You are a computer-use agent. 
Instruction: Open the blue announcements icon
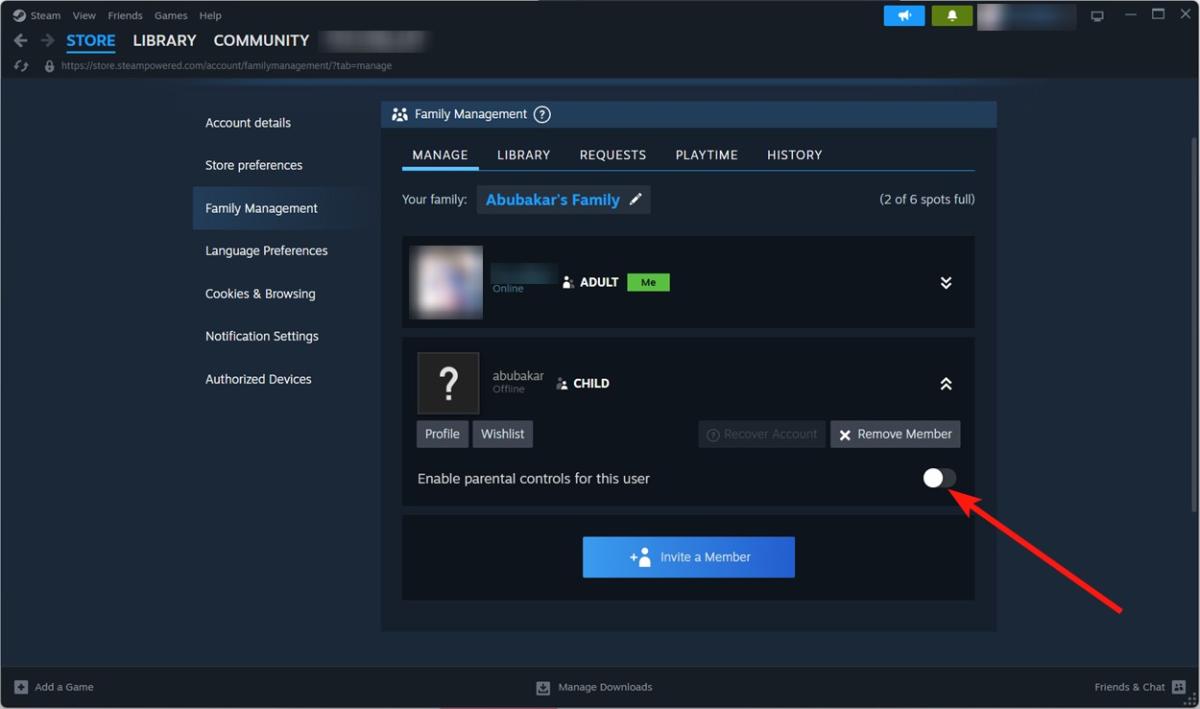point(904,16)
